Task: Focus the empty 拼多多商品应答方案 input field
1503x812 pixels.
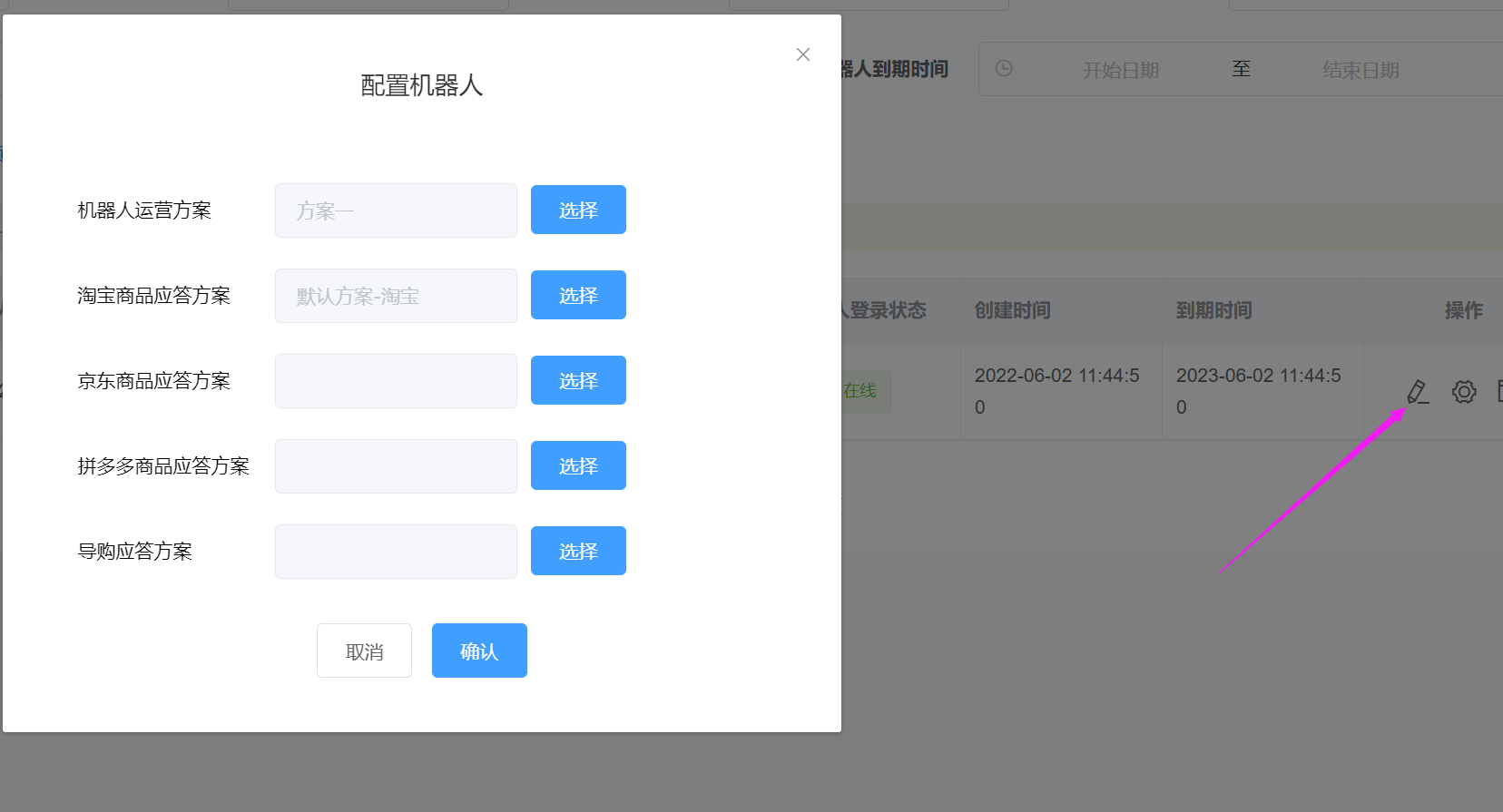Action: click(396, 466)
